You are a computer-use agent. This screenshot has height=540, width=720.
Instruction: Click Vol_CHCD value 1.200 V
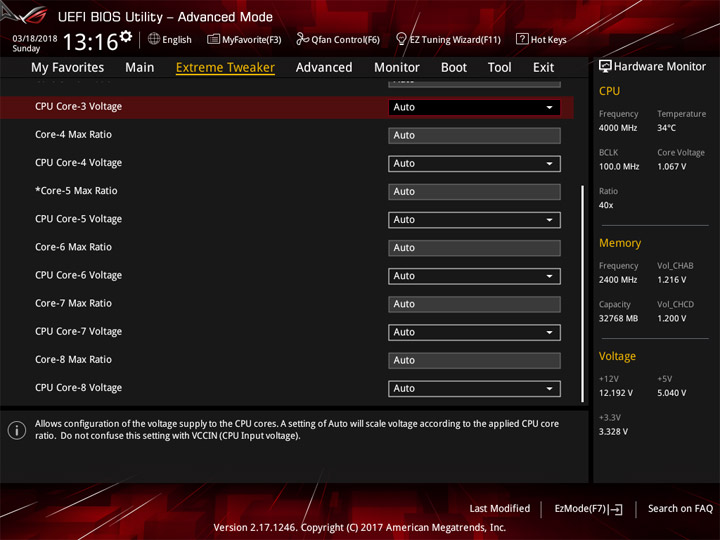pyautogui.click(x=671, y=318)
